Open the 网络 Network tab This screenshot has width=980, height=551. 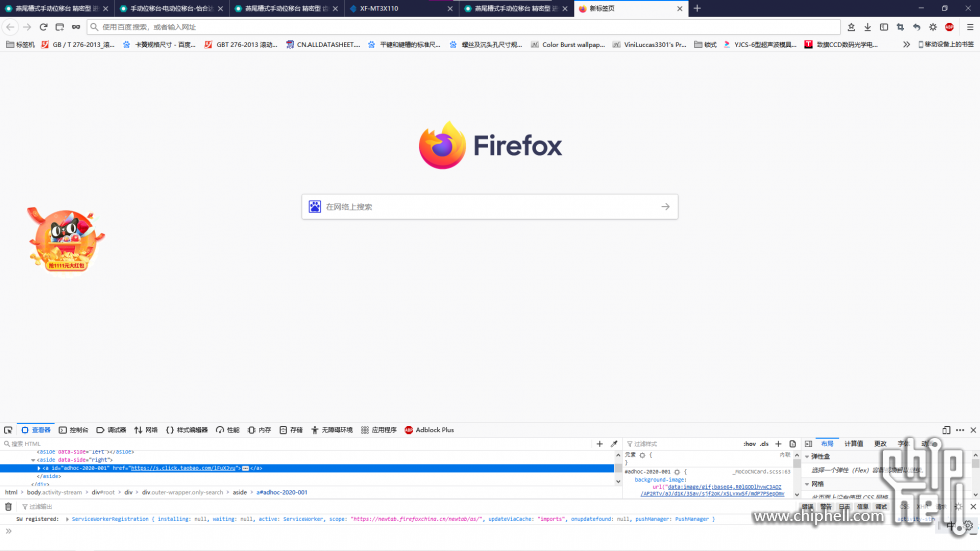(146, 430)
